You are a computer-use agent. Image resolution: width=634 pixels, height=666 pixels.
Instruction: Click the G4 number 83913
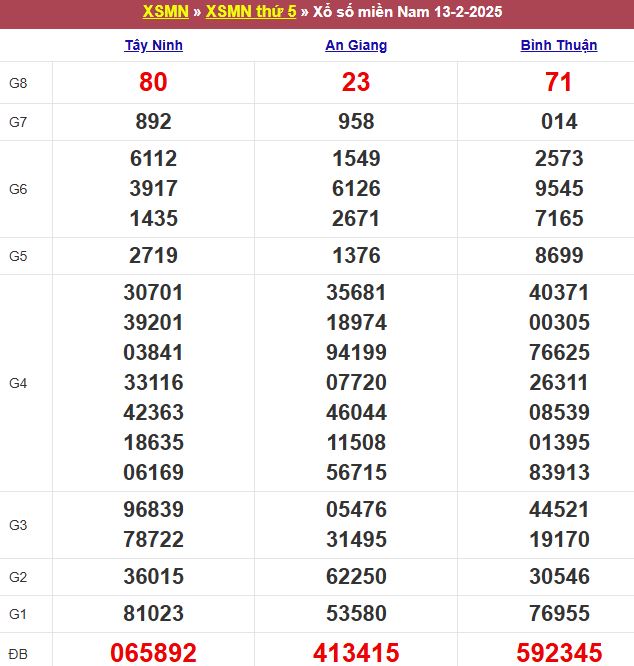559,472
